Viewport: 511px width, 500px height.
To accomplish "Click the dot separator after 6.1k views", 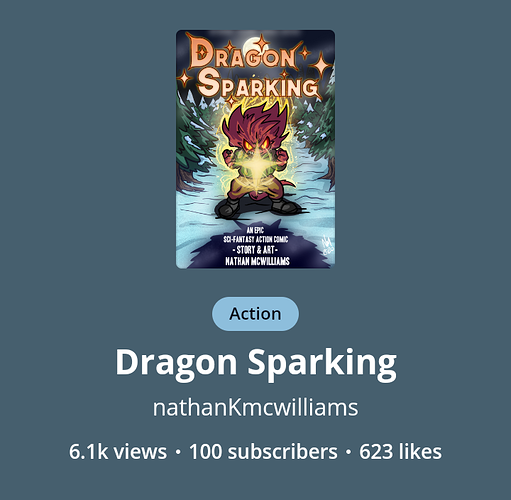I will point(178,452).
